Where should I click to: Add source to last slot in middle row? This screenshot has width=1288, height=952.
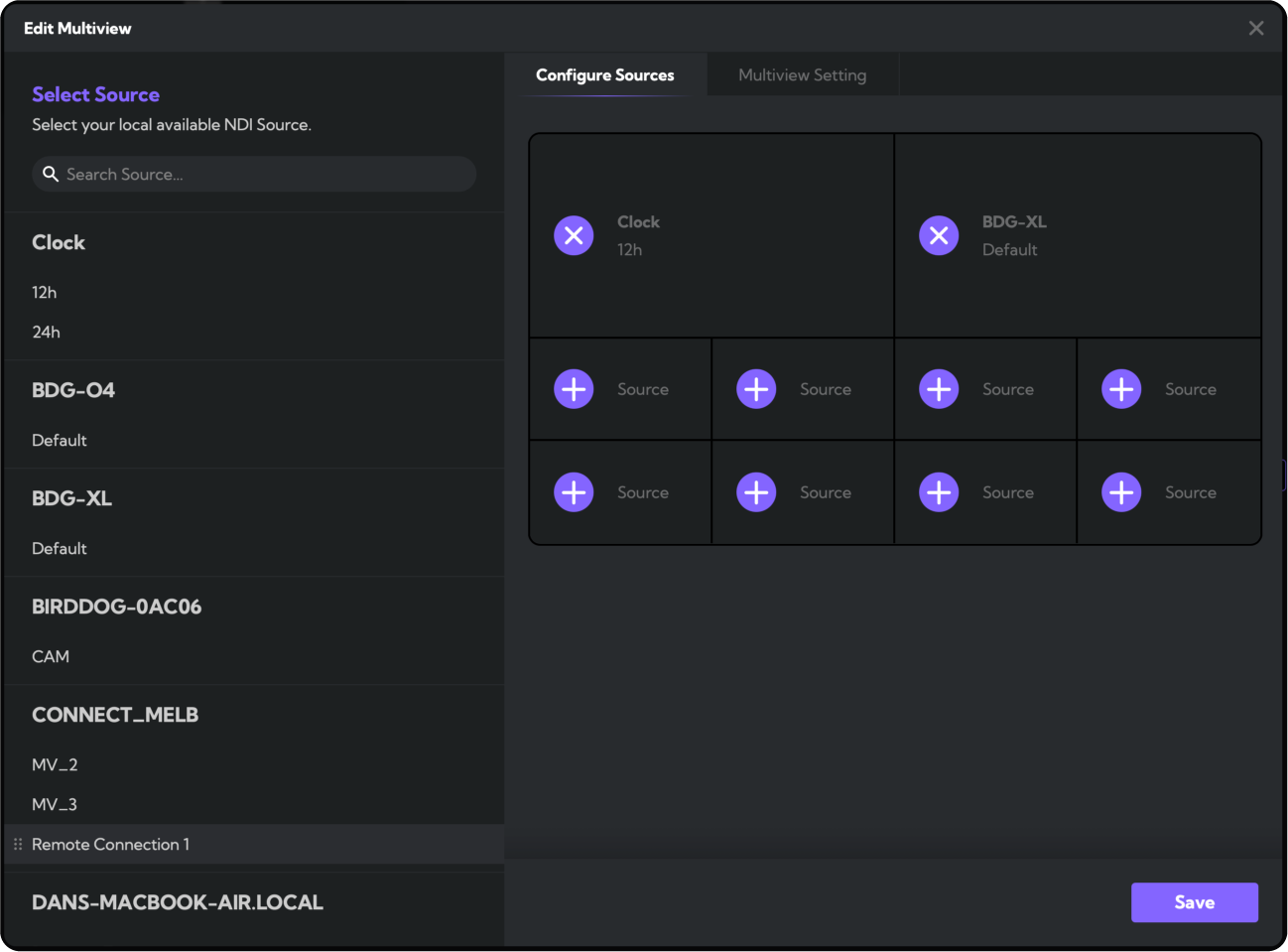[x=1121, y=389]
